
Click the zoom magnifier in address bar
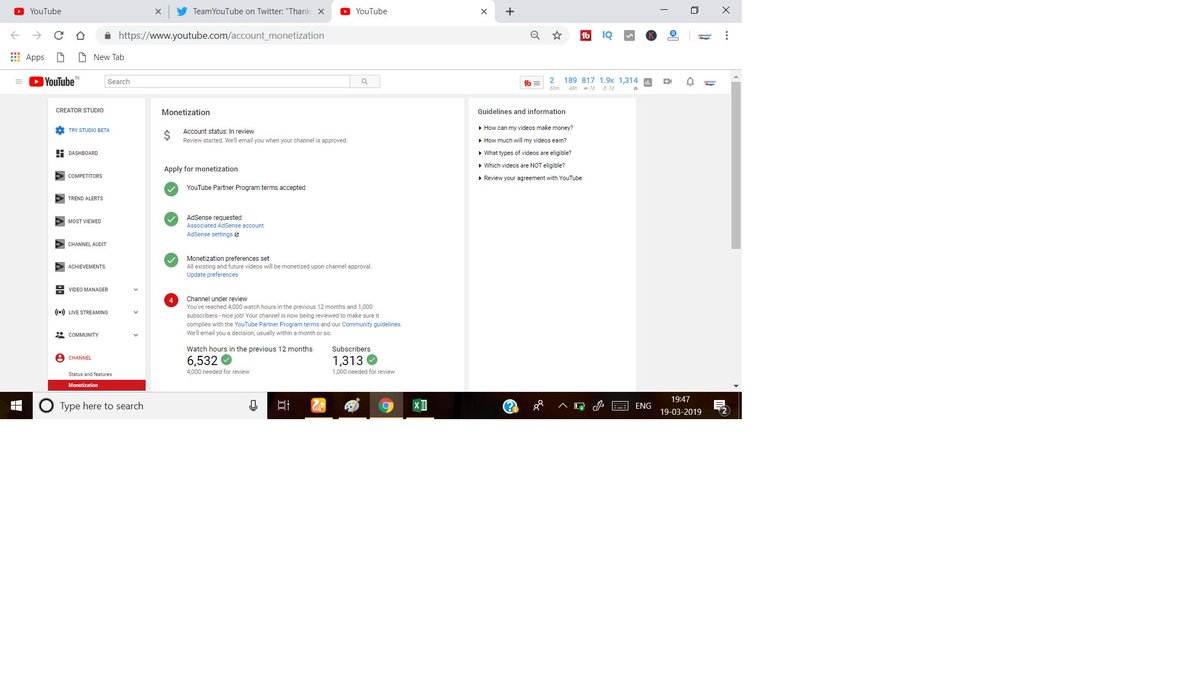pyautogui.click(x=535, y=35)
